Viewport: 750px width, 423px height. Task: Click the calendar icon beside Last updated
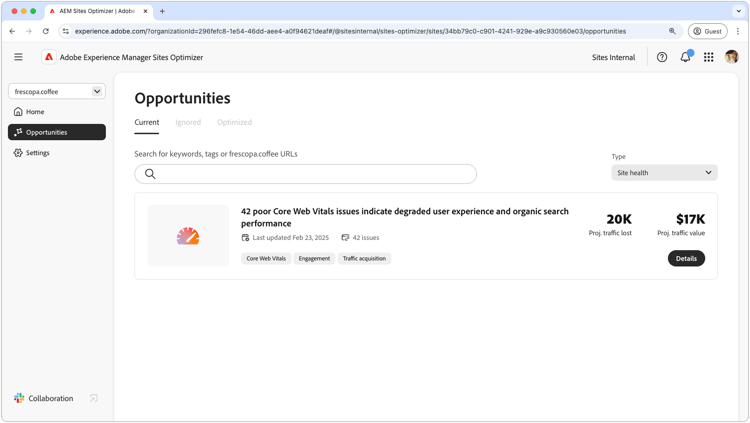click(x=245, y=237)
